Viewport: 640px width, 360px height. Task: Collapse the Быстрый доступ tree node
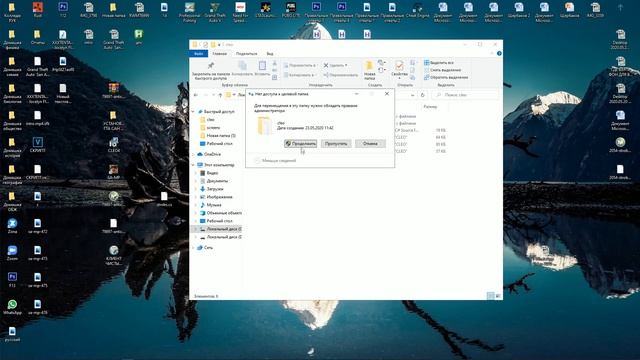click(x=193, y=111)
